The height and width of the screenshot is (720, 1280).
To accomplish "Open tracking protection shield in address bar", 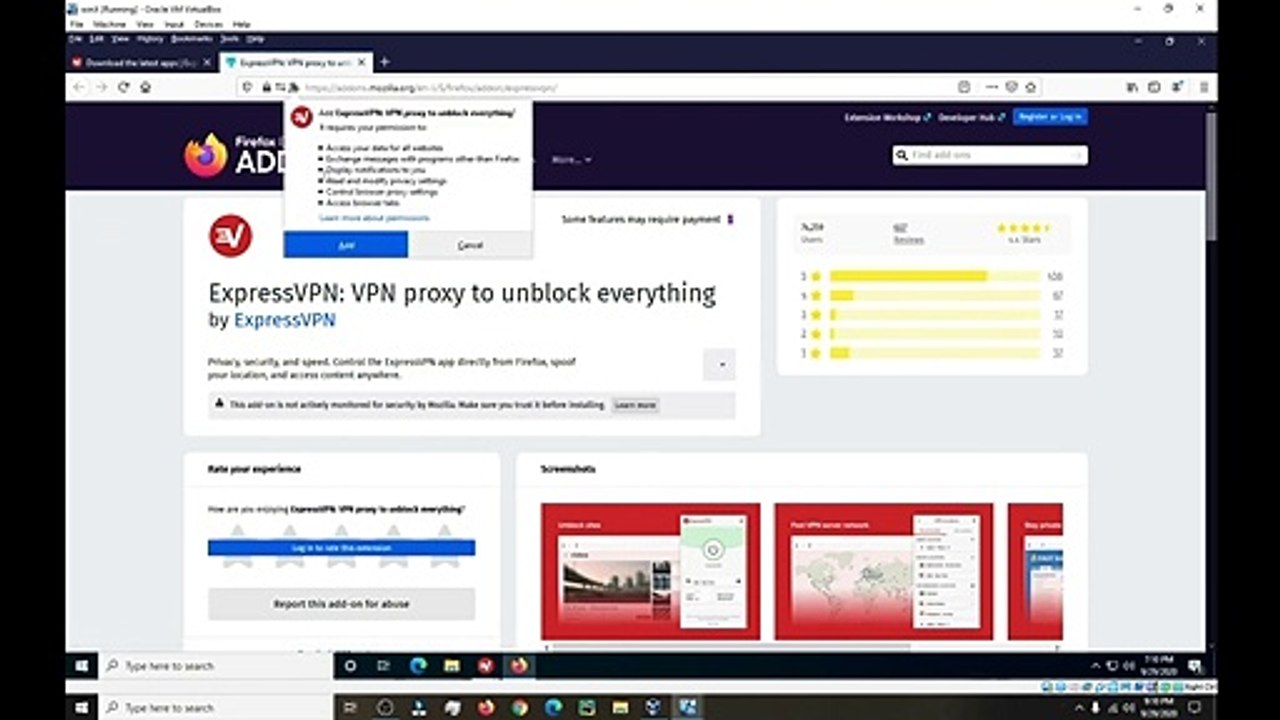I will (248, 87).
